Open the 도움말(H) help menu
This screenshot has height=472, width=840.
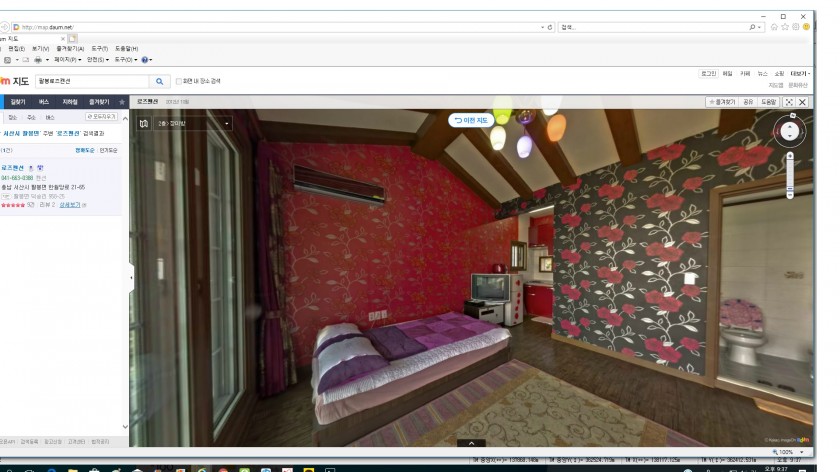pos(126,49)
